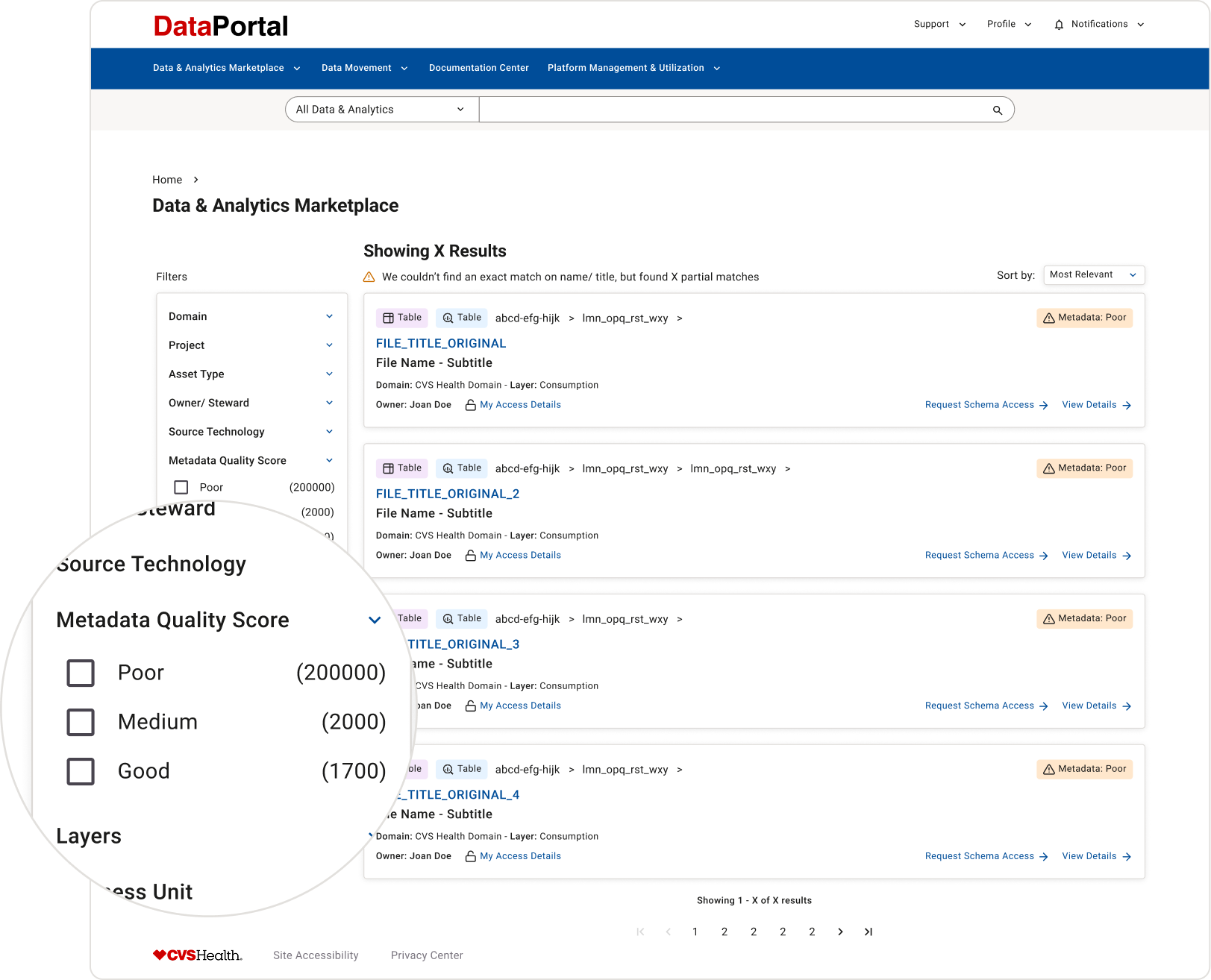Click the warning triangle on Metadata: Poor badge
The width and height of the screenshot is (1211, 980).
(1048, 318)
